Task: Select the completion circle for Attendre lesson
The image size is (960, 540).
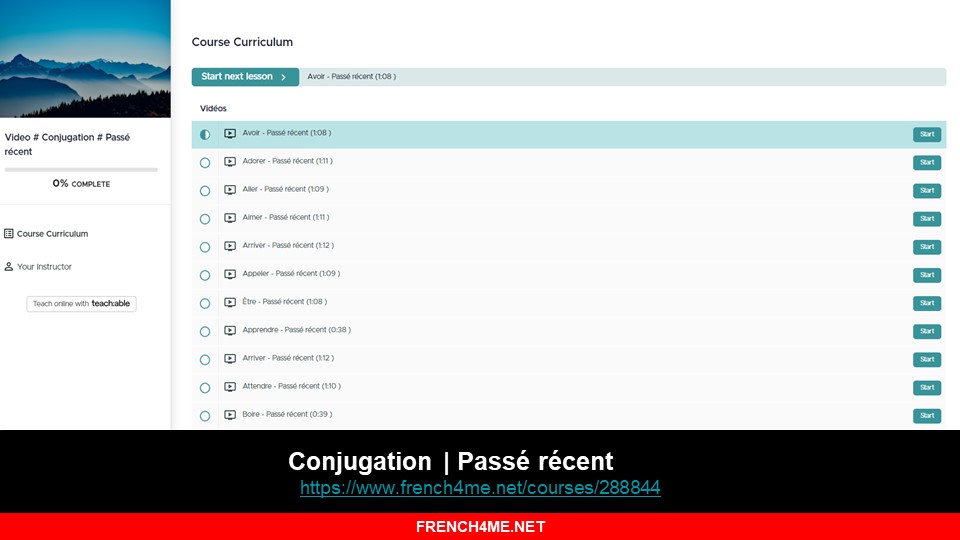Action: pyautogui.click(x=205, y=387)
